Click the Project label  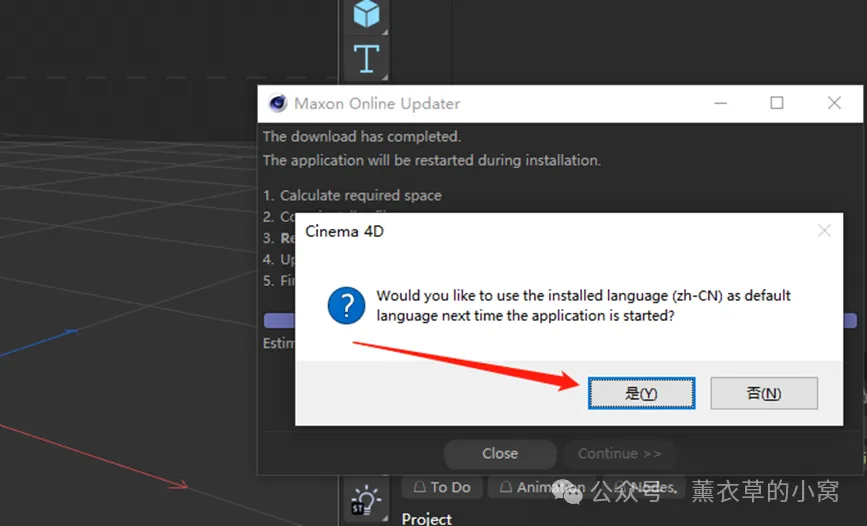(x=426, y=519)
